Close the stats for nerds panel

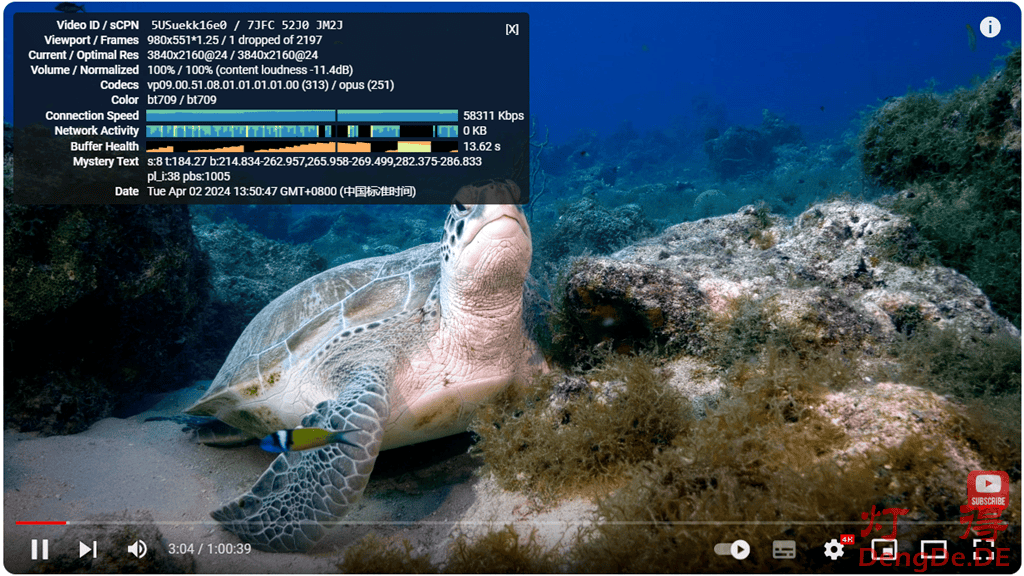[x=512, y=29]
